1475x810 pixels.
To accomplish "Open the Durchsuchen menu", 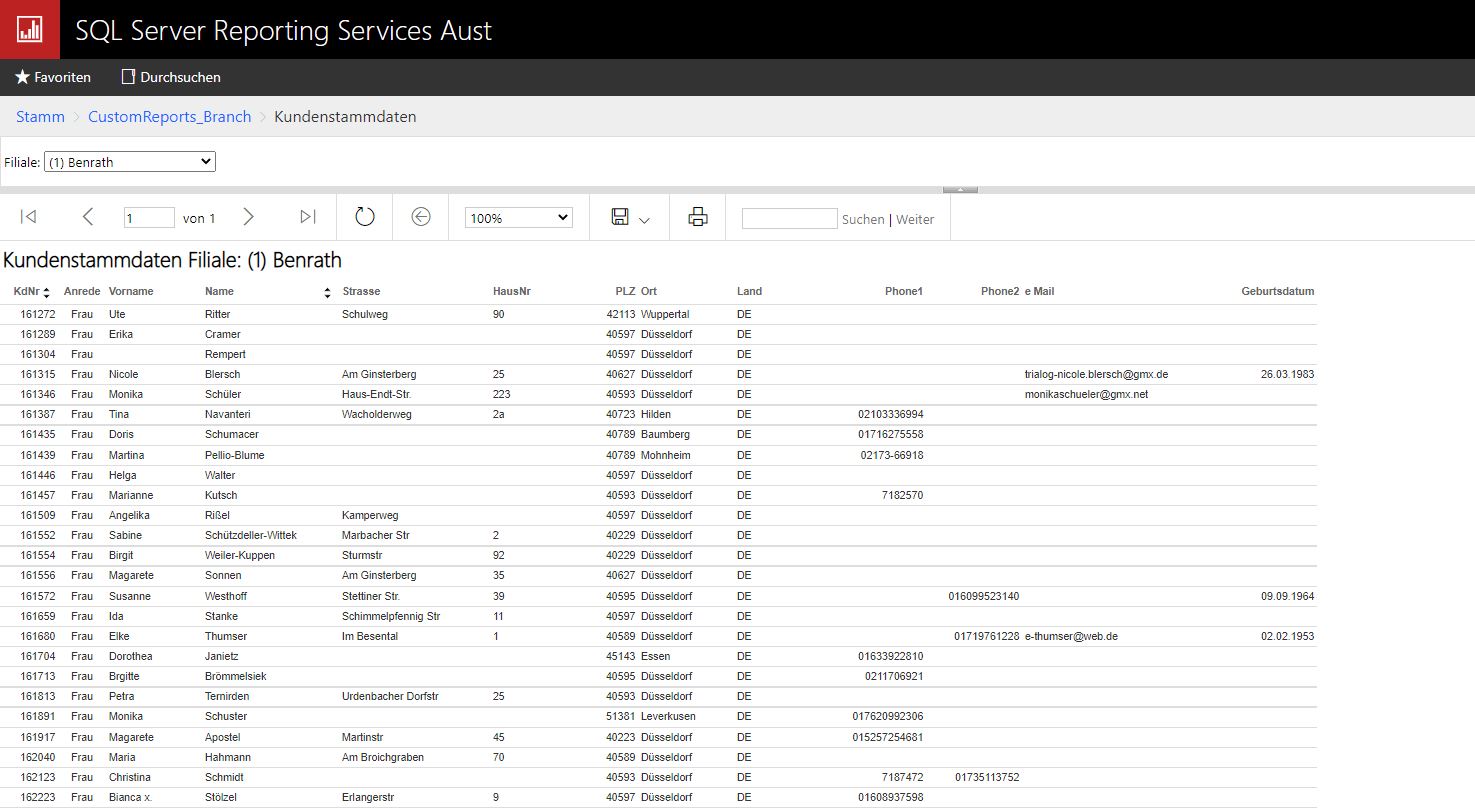I will pyautogui.click(x=171, y=77).
